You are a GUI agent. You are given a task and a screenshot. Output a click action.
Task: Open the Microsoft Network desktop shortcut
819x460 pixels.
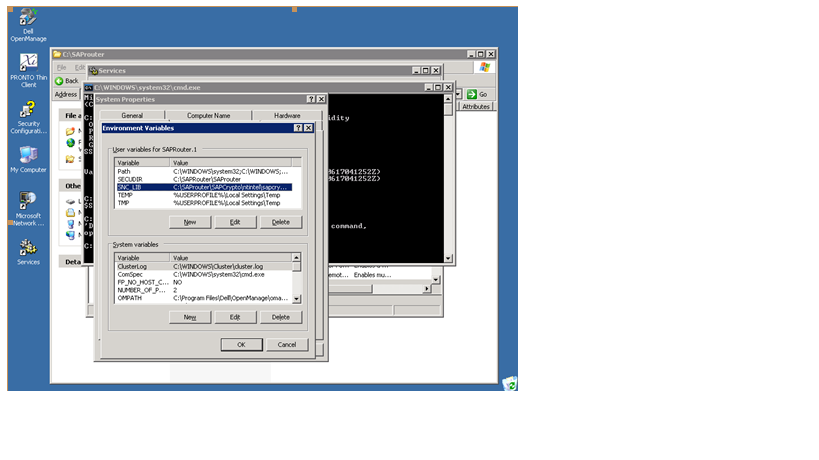tap(28, 209)
